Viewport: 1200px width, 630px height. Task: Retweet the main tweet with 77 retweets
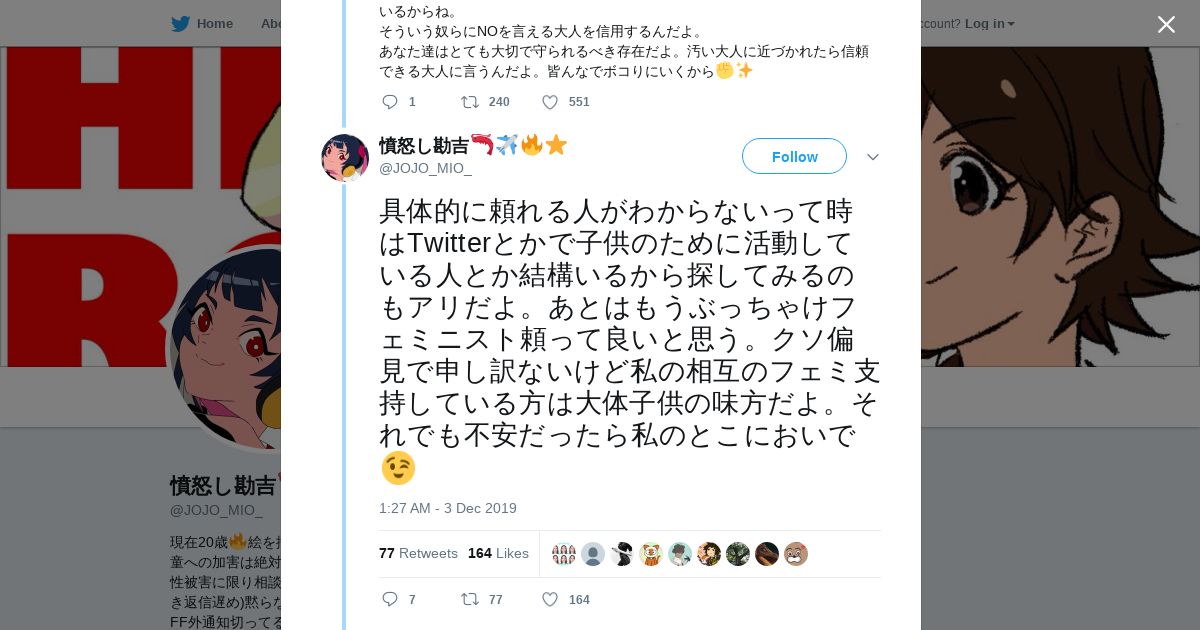coord(470,599)
